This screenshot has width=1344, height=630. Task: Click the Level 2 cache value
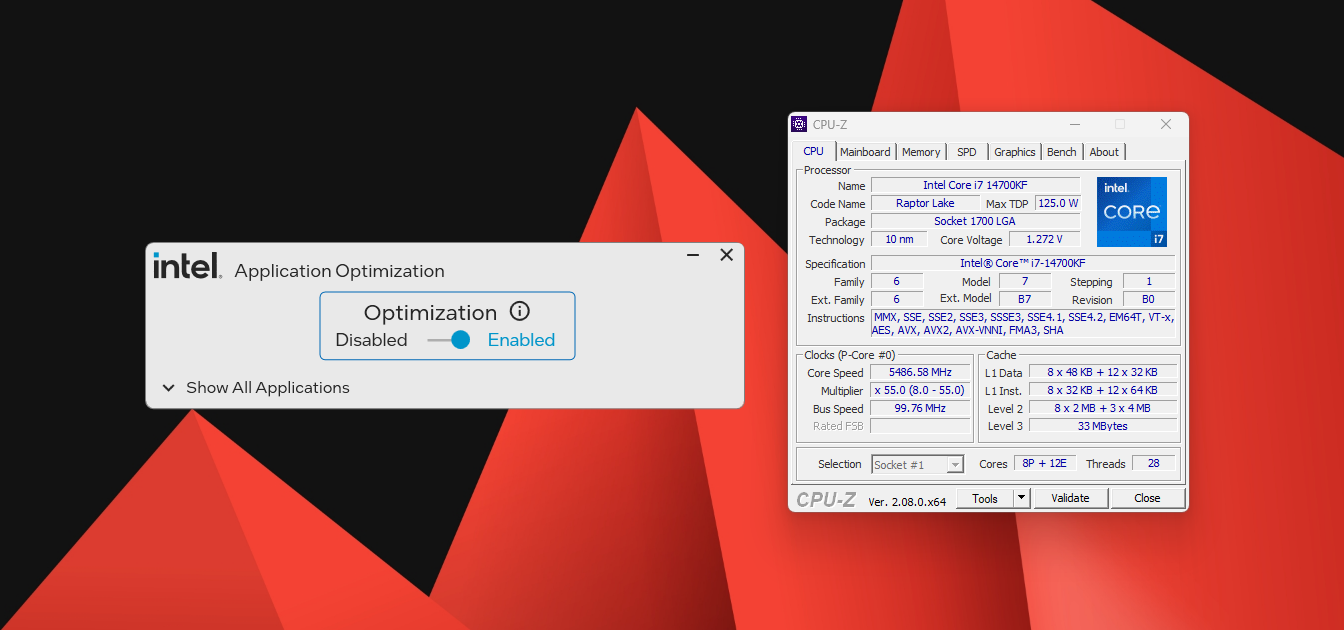pyautogui.click(x=1102, y=408)
